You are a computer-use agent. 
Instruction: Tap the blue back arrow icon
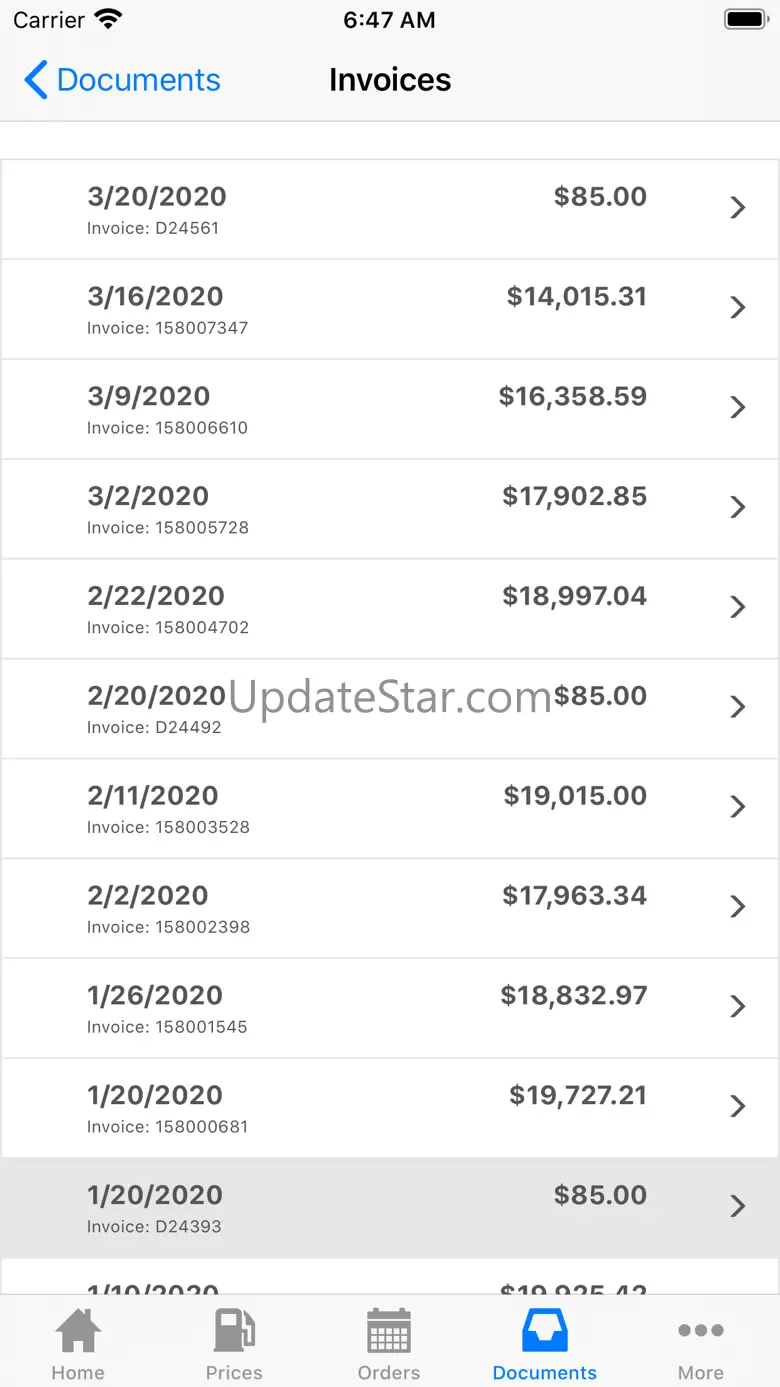36,80
